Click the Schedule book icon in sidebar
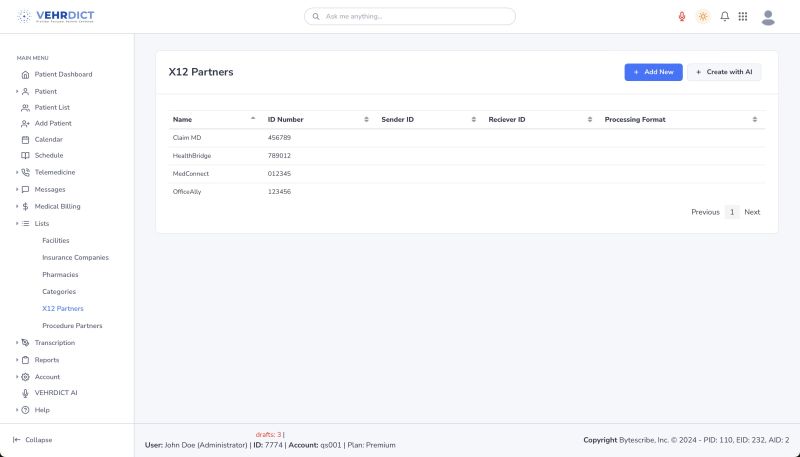 26,155
